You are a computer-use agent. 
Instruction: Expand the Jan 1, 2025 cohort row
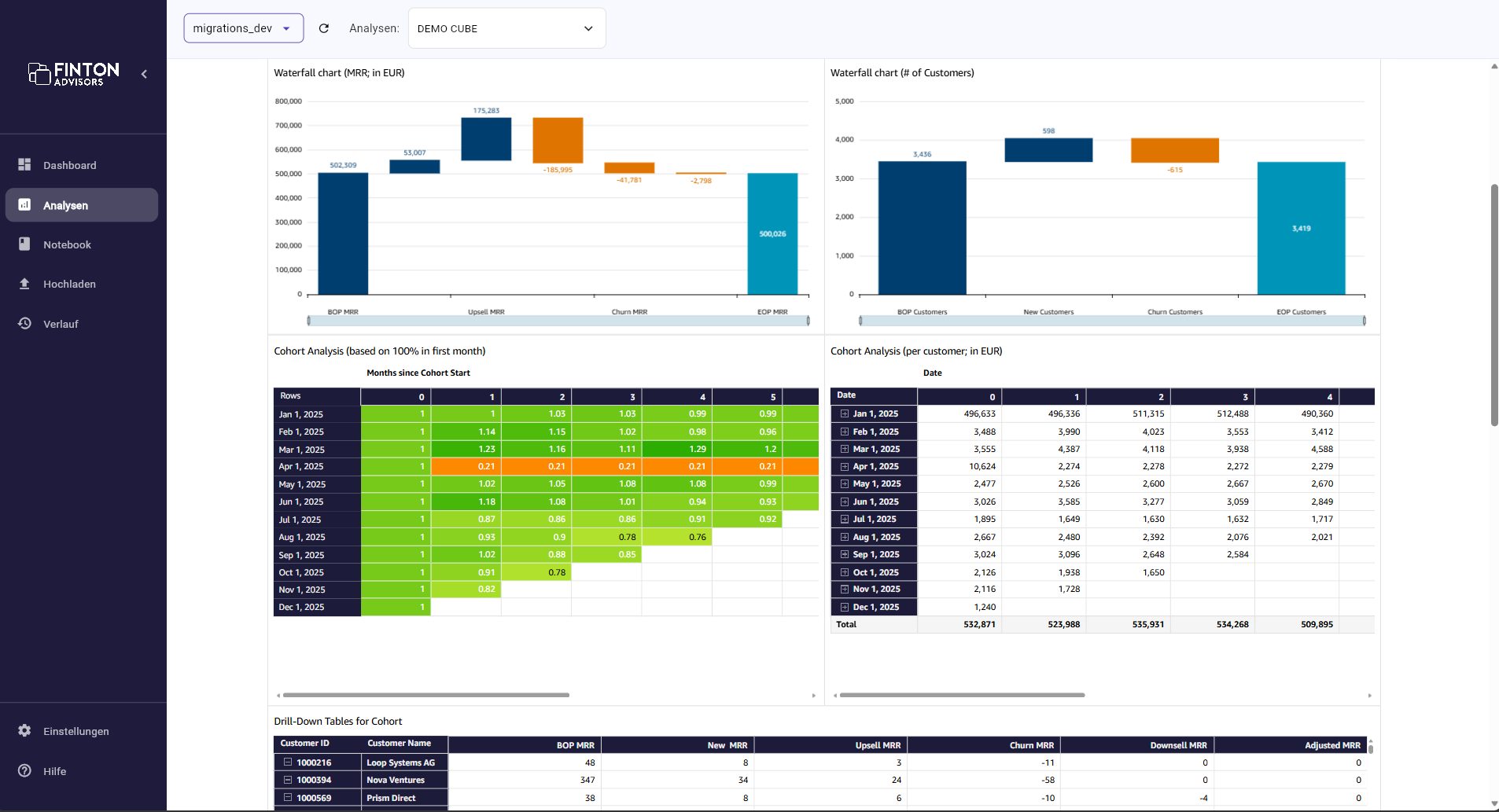845,413
